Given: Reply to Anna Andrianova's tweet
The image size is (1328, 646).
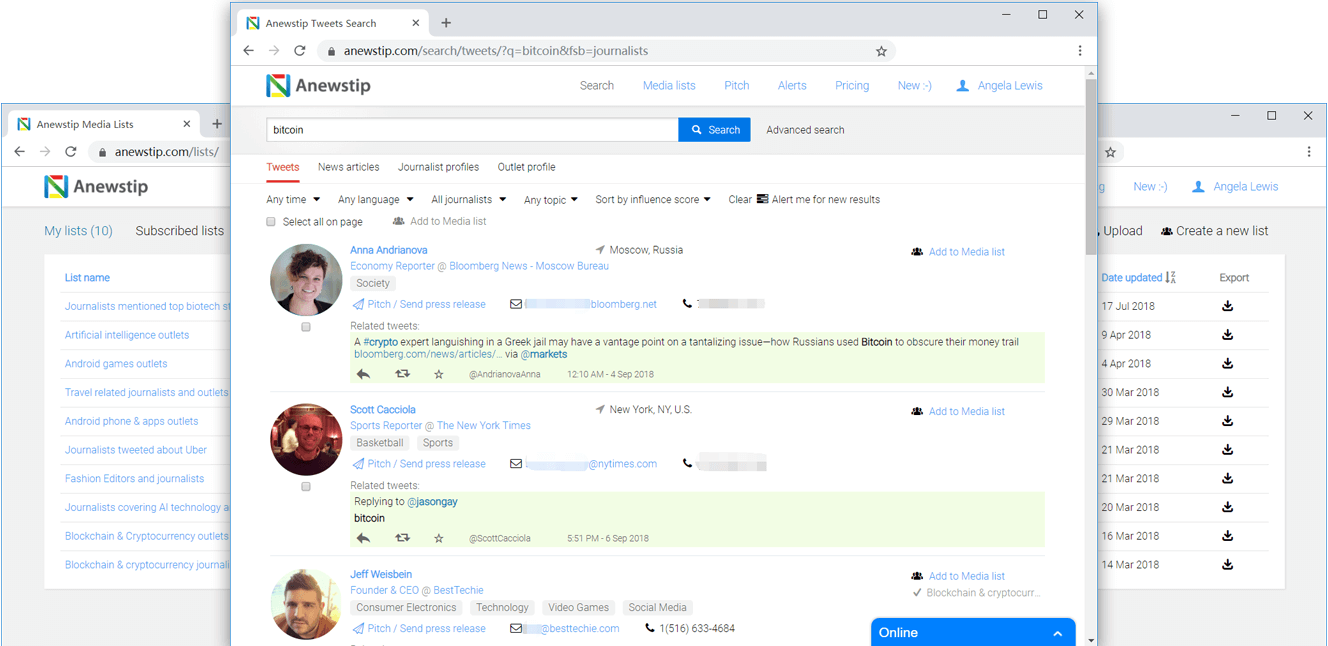Looking at the screenshot, I should [x=363, y=374].
